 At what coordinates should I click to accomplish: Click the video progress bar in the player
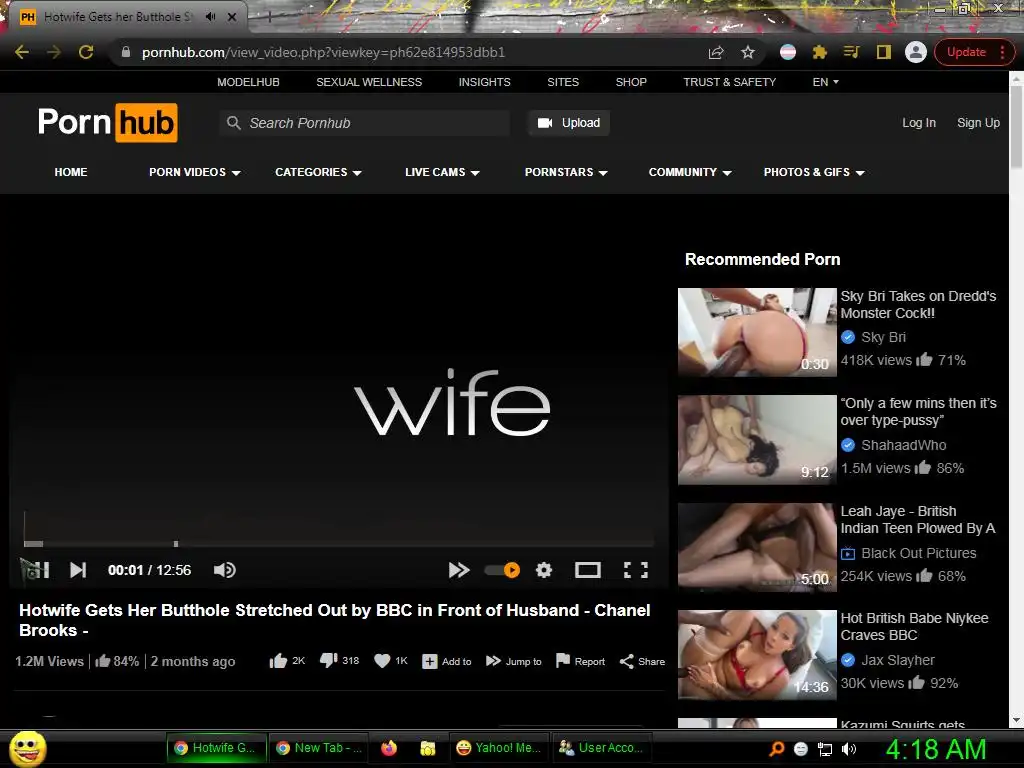pos(338,543)
